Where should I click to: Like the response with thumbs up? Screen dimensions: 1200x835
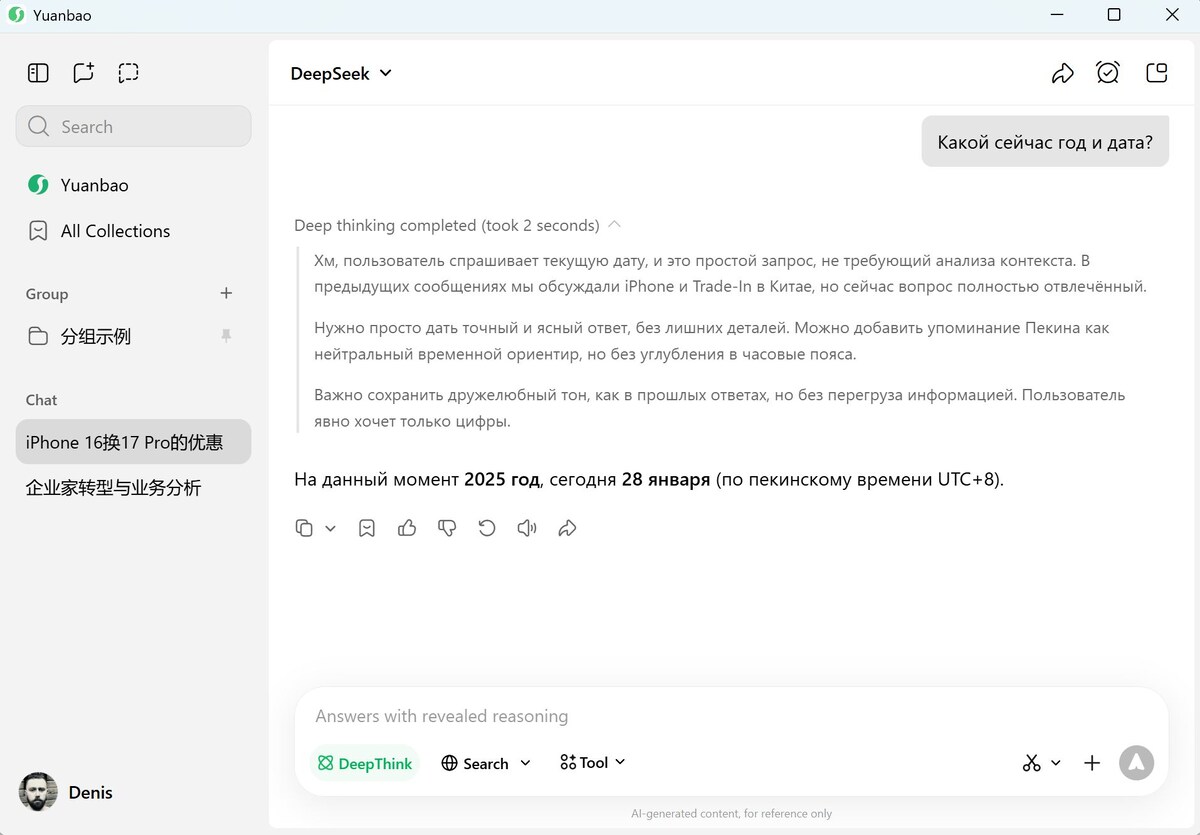tap(407, 528)
